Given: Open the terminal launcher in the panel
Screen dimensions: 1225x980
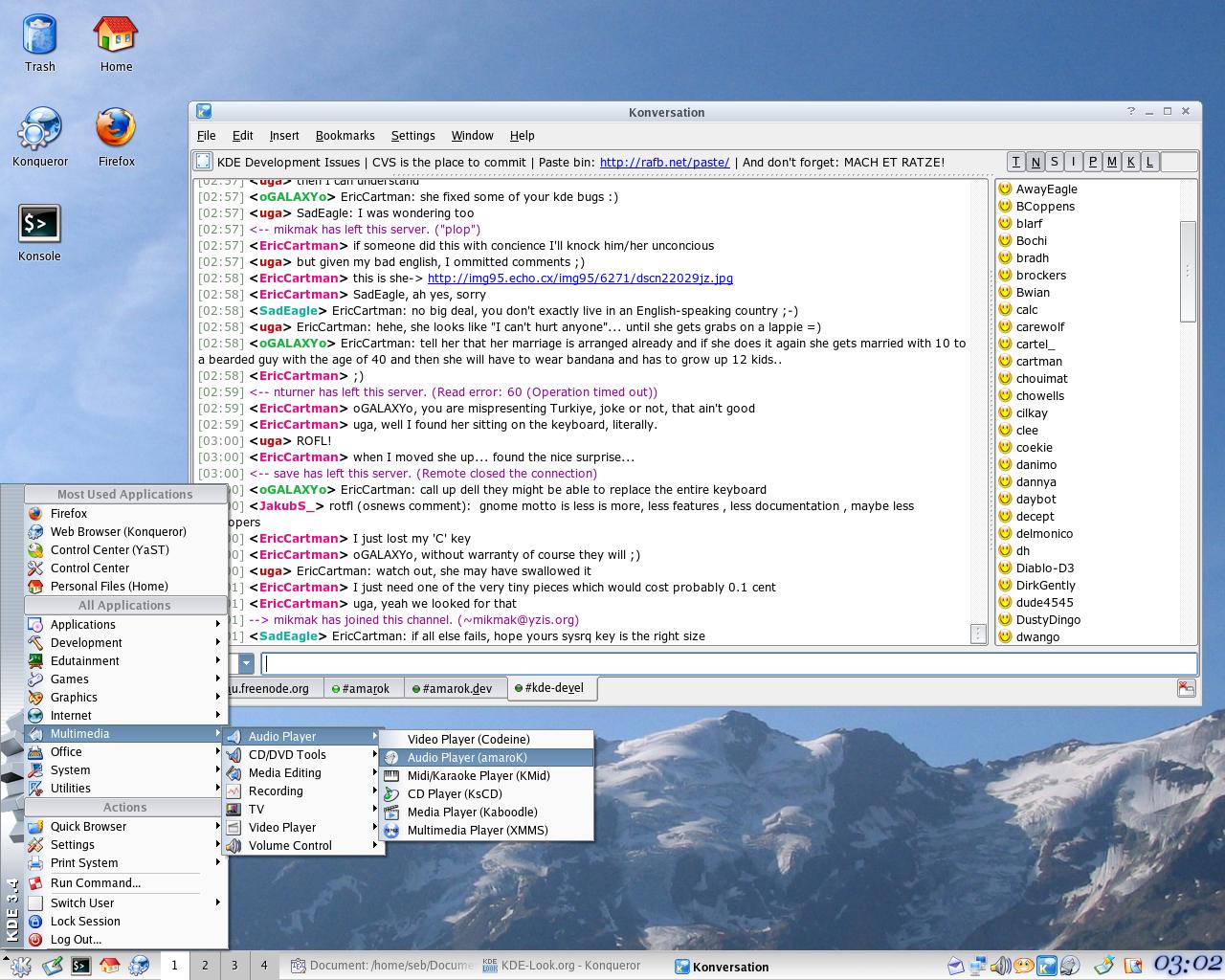Looking at the screenshot, I should pyautogui.click(x=80, y=966).
